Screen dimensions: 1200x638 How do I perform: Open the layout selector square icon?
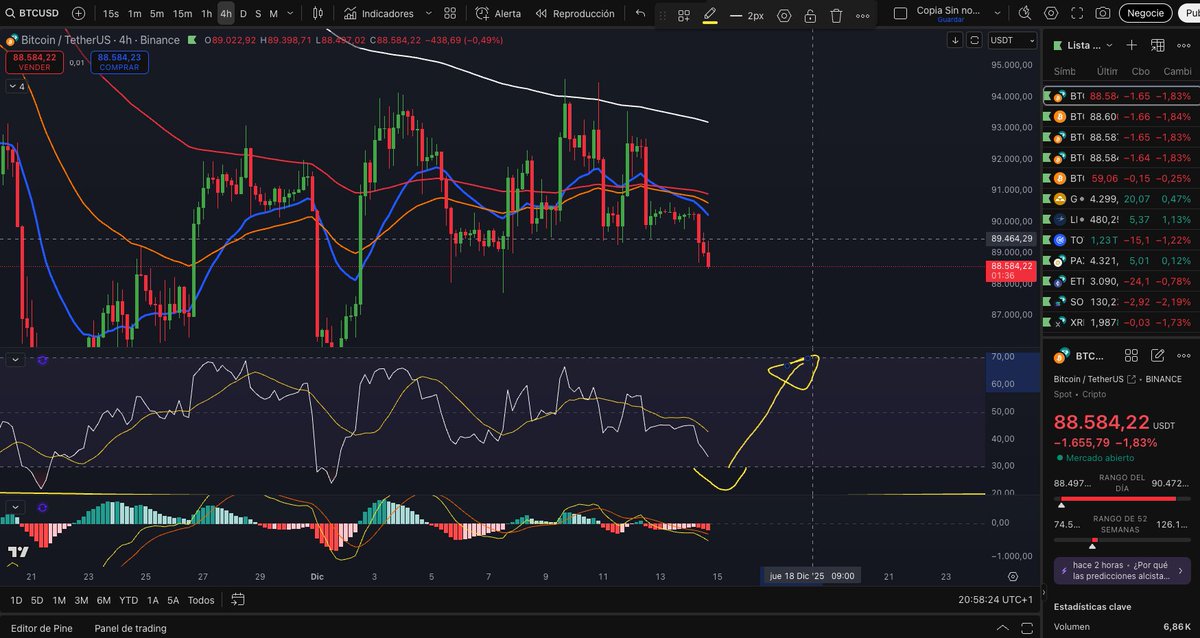[x=900, y=13]
